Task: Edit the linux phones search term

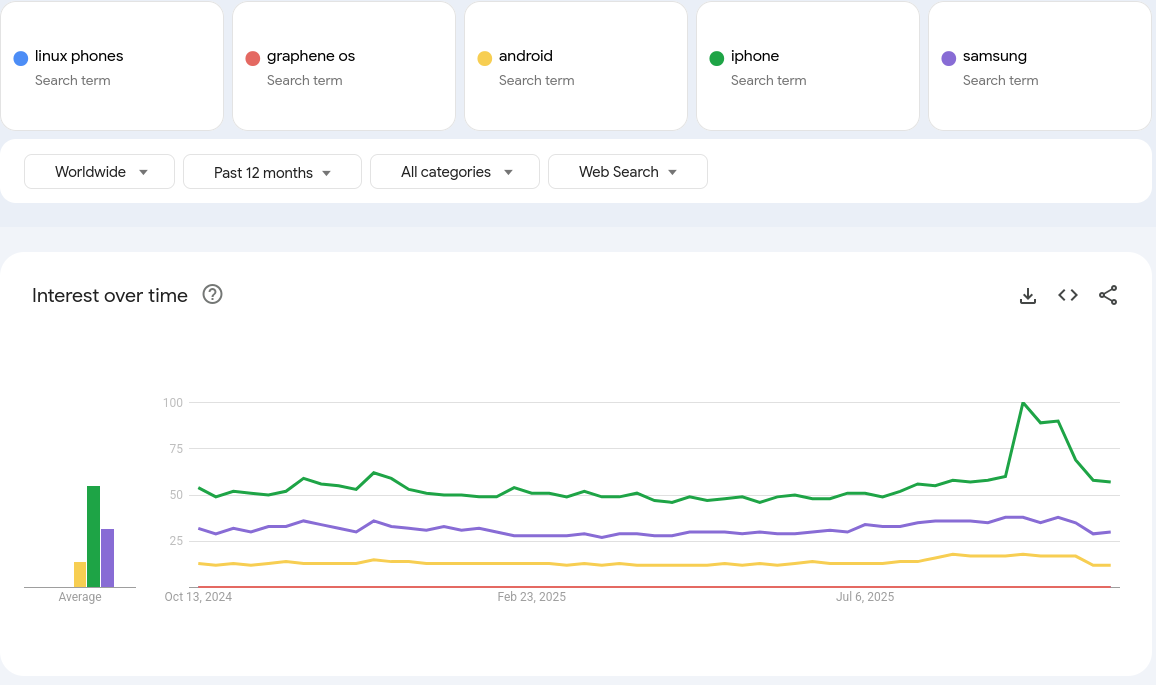Action: 79,56
